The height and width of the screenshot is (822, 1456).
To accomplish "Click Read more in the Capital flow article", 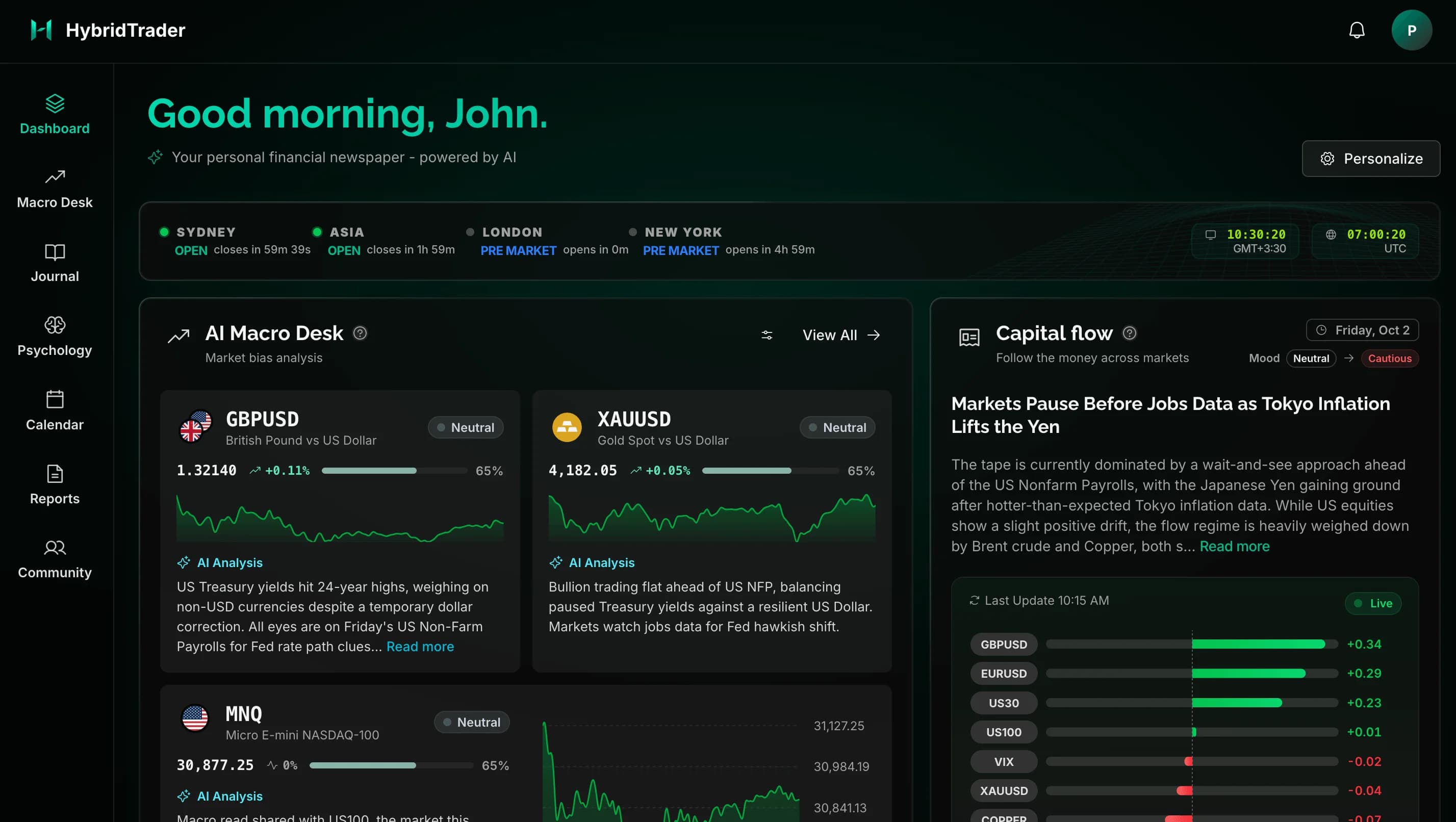I will pos(1235,546).
